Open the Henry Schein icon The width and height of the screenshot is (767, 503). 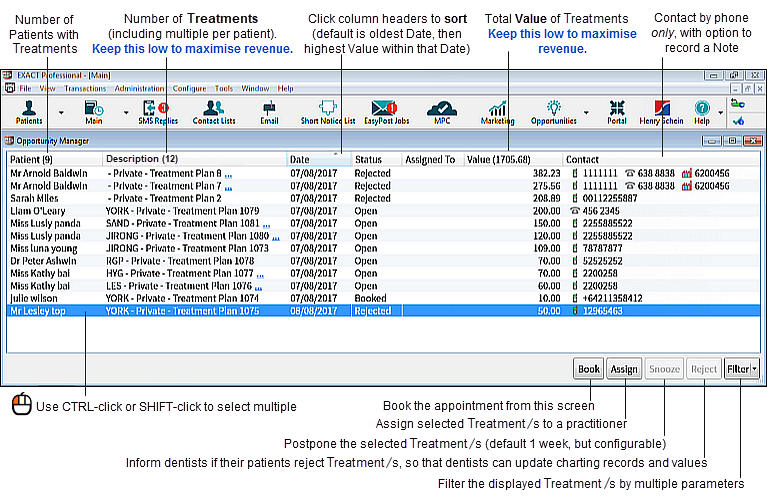[x=661, y=113]
